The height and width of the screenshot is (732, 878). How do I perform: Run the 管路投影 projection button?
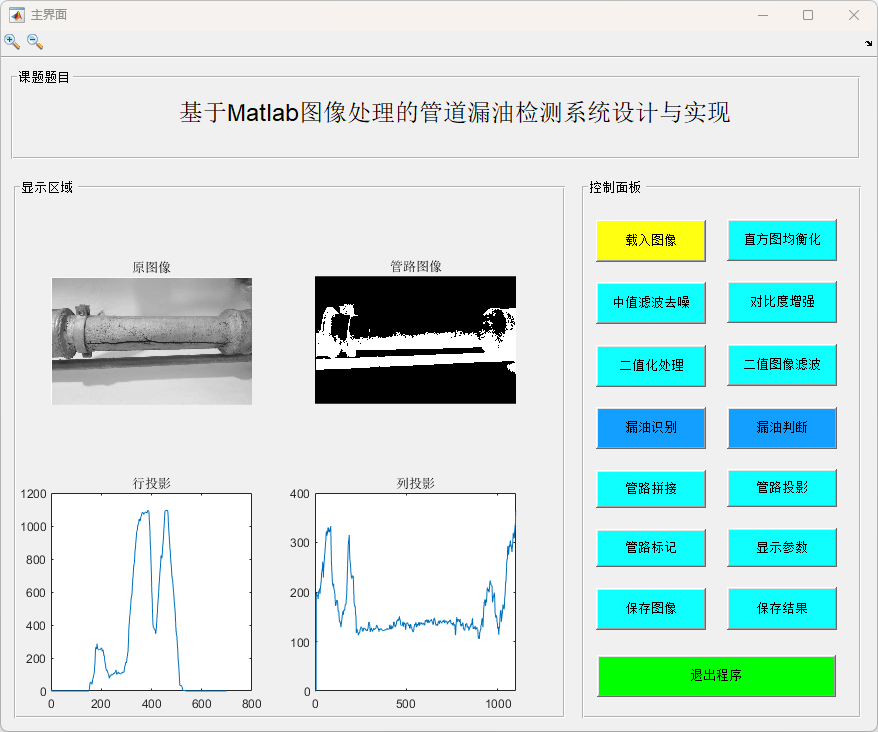(x=781, y=488)
